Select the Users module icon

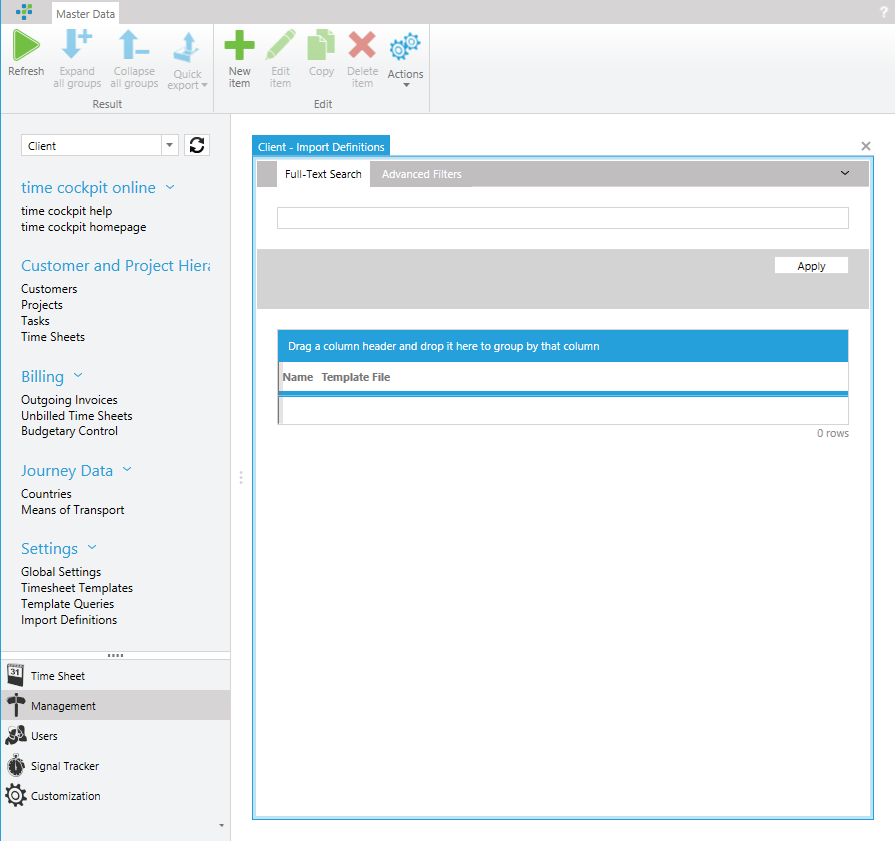coord(16,735)
